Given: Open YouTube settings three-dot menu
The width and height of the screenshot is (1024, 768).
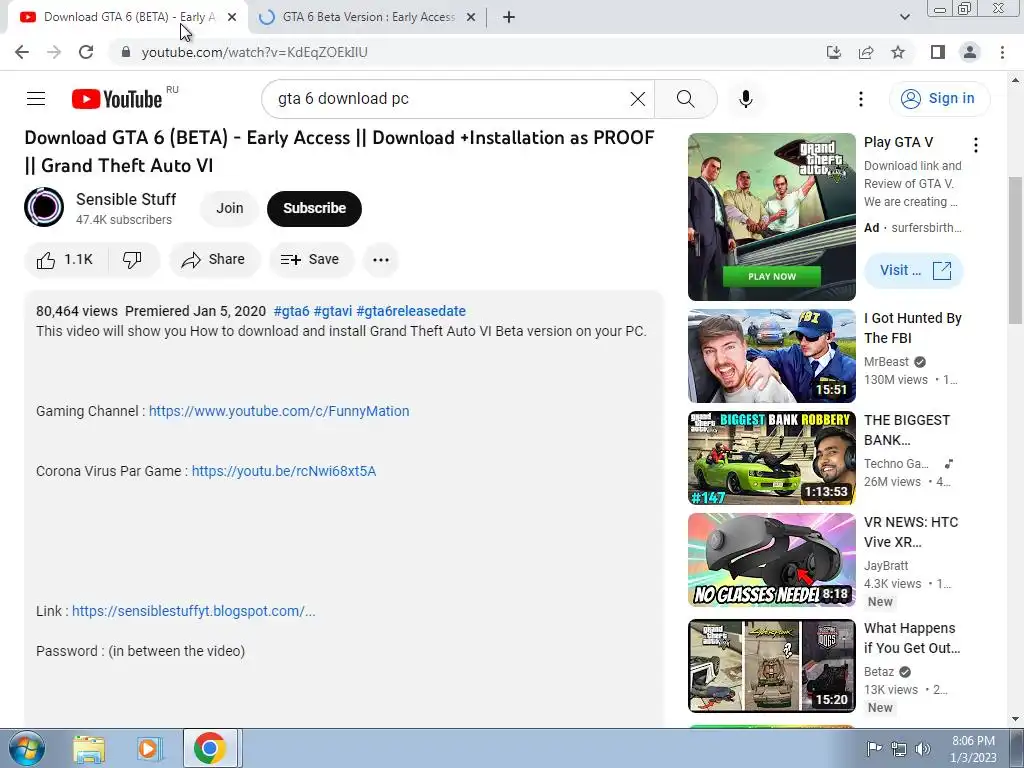Looking at the screenshot, I should point(861,99).
